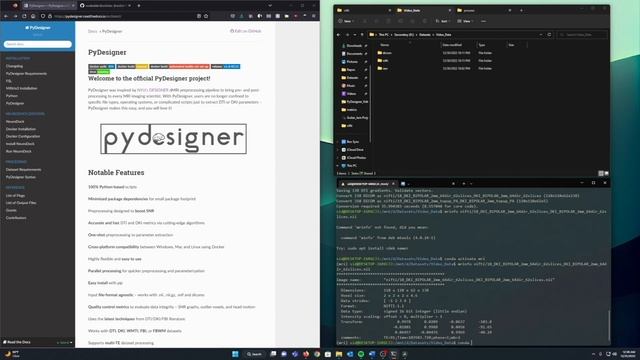Open the New dropdown in File Explorer
This screenshot has height=360, width=640.
[x=345, y=21]
